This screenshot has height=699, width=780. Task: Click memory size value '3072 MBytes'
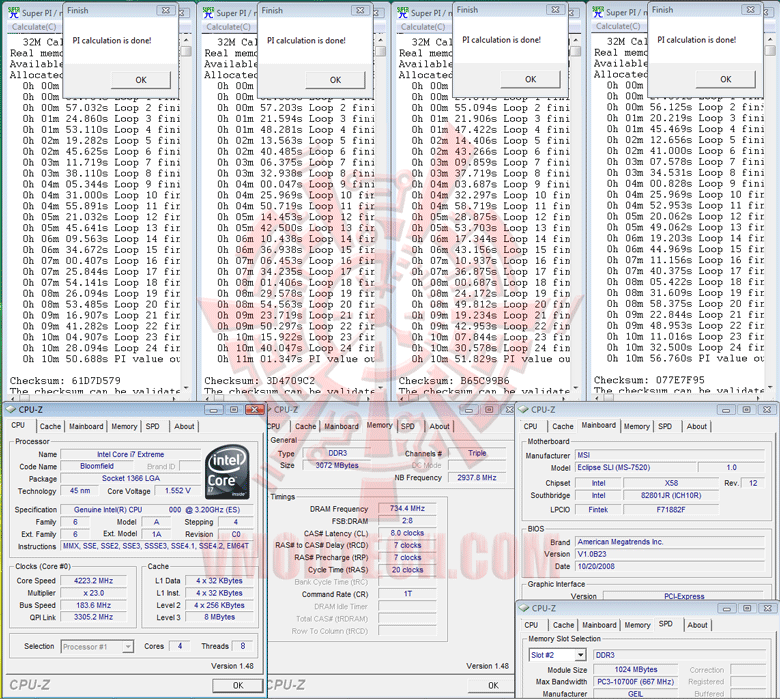[337, 465]
